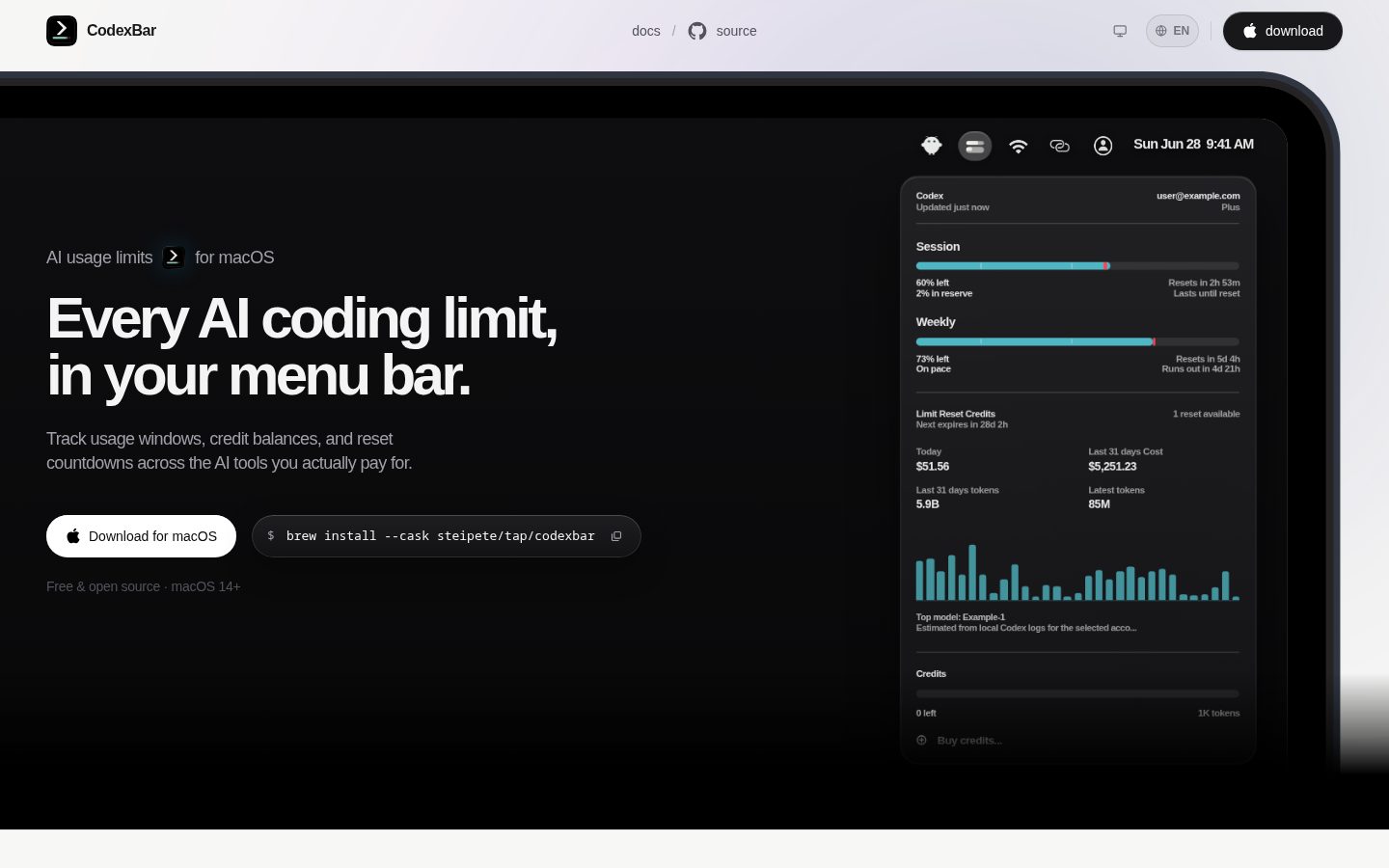Click the Buy credits plus icon
This screenshot has width=1389, height=868.
pos(921,741)
